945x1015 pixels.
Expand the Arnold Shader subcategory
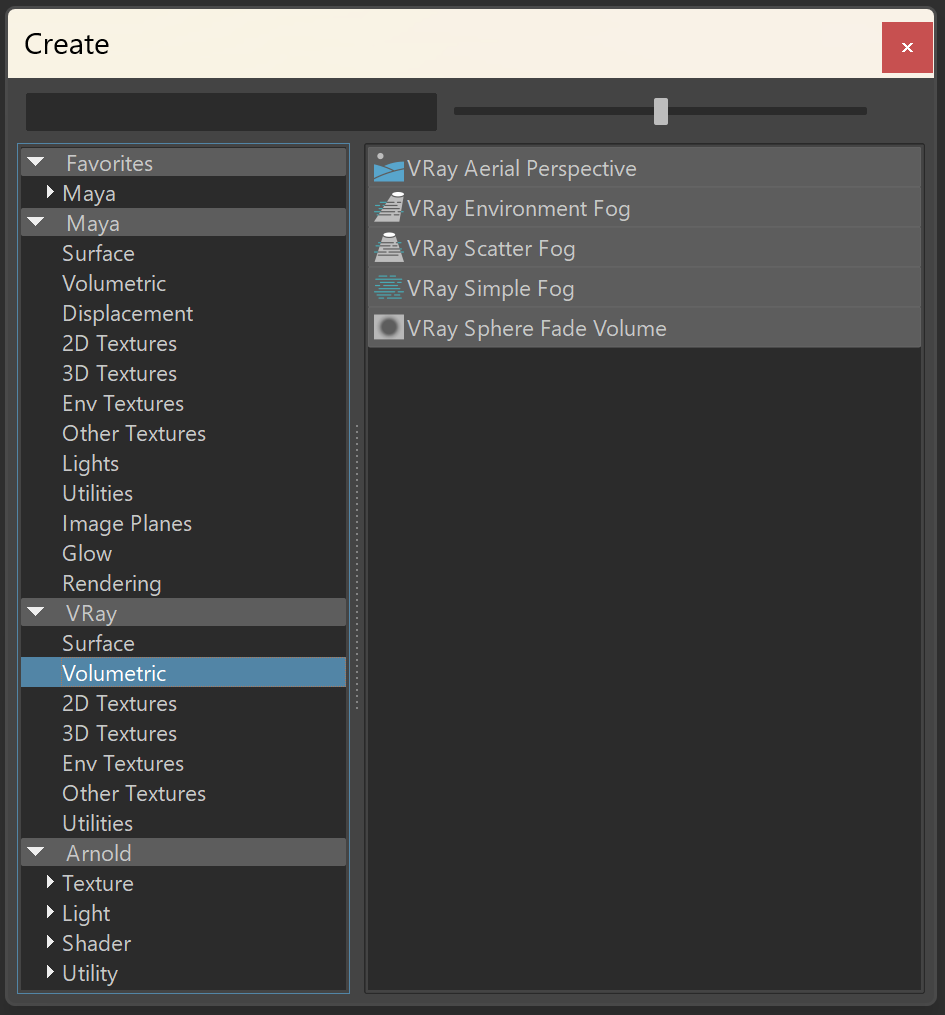(x=50, y=942)
